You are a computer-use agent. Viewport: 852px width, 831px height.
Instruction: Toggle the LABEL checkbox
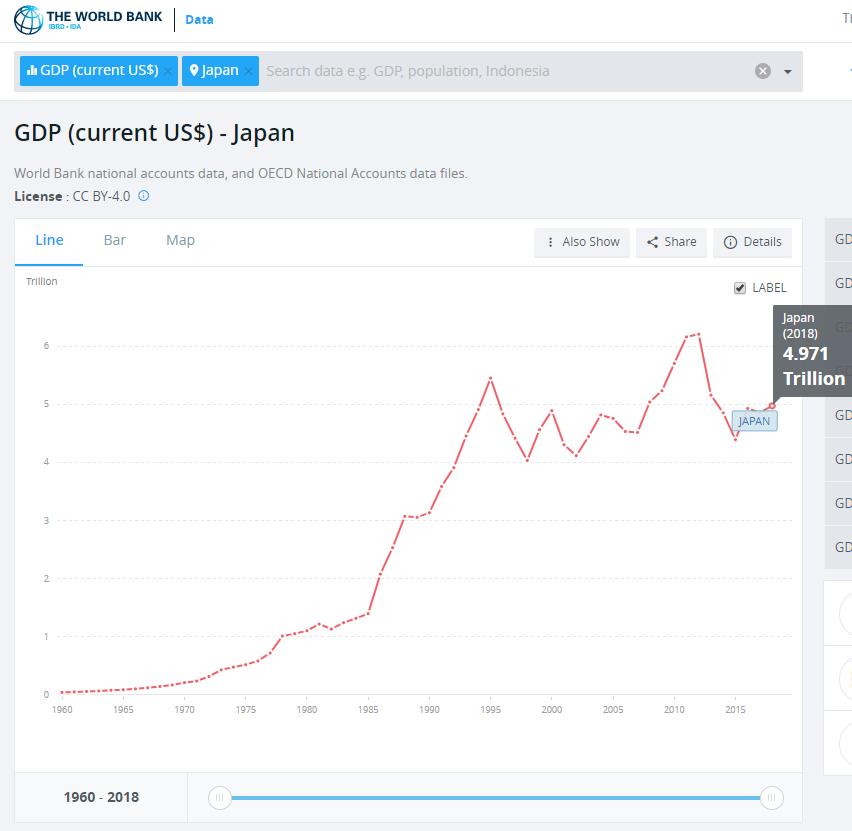(x=740, y=288)
